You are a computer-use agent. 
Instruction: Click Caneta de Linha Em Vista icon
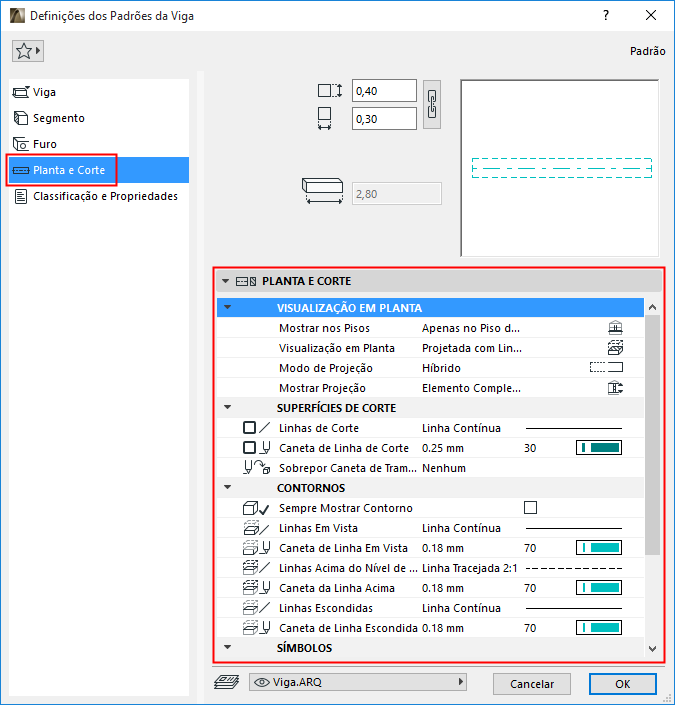point(256,548)
